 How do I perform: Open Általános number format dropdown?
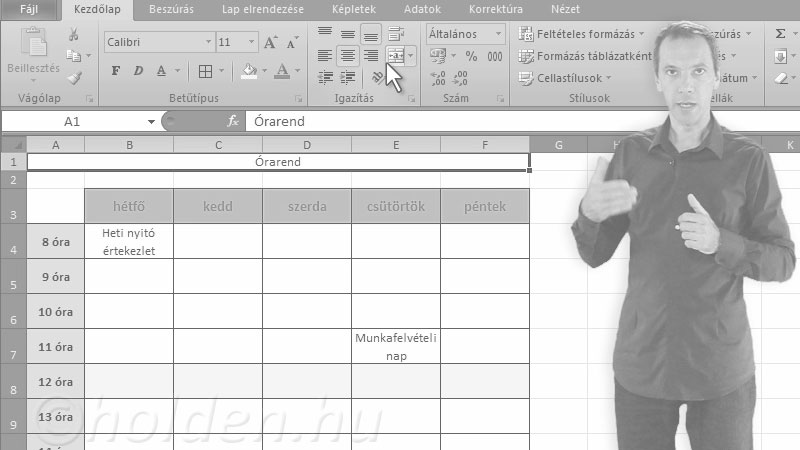(498, 34)
